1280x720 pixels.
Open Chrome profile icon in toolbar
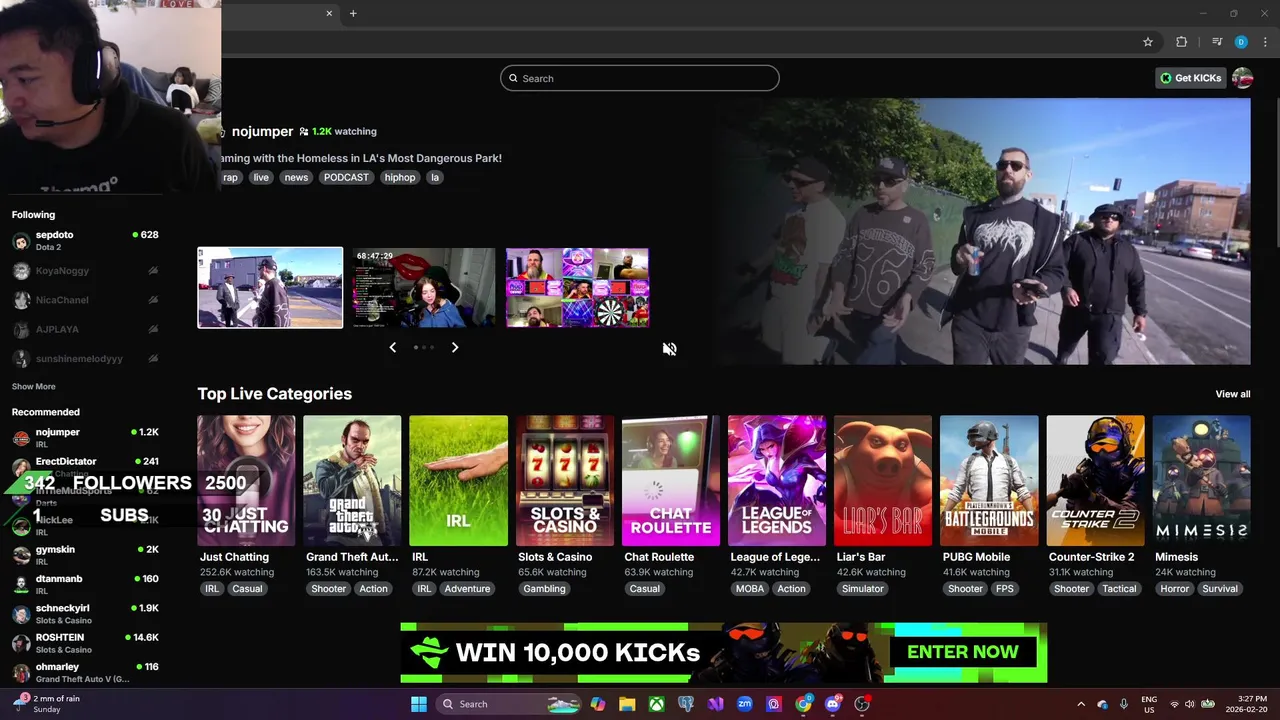[x=1241, y=42]
